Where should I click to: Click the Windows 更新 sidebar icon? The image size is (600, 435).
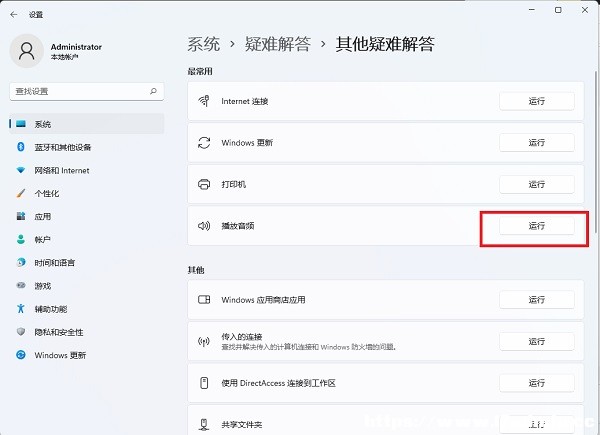[x=21, y=355]
